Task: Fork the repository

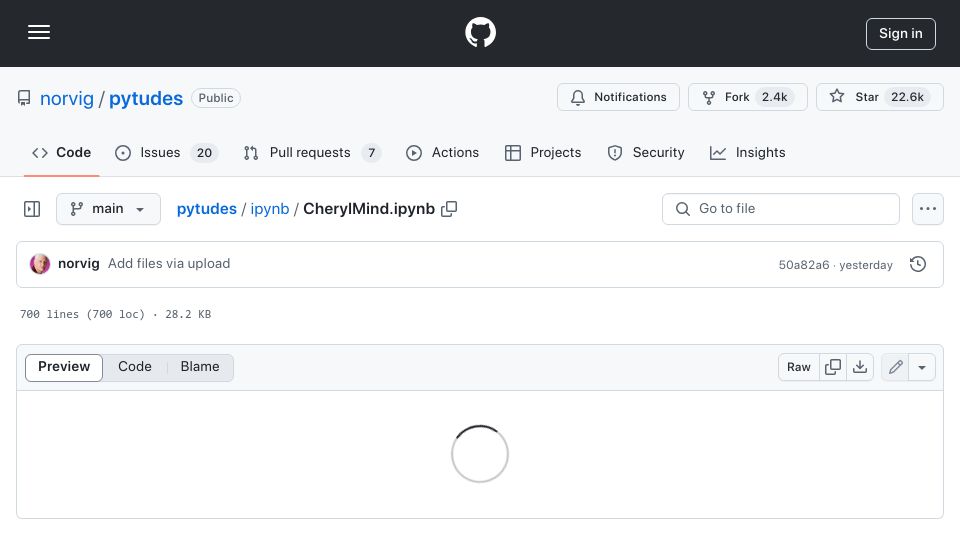Action: (x=748, y=97)
